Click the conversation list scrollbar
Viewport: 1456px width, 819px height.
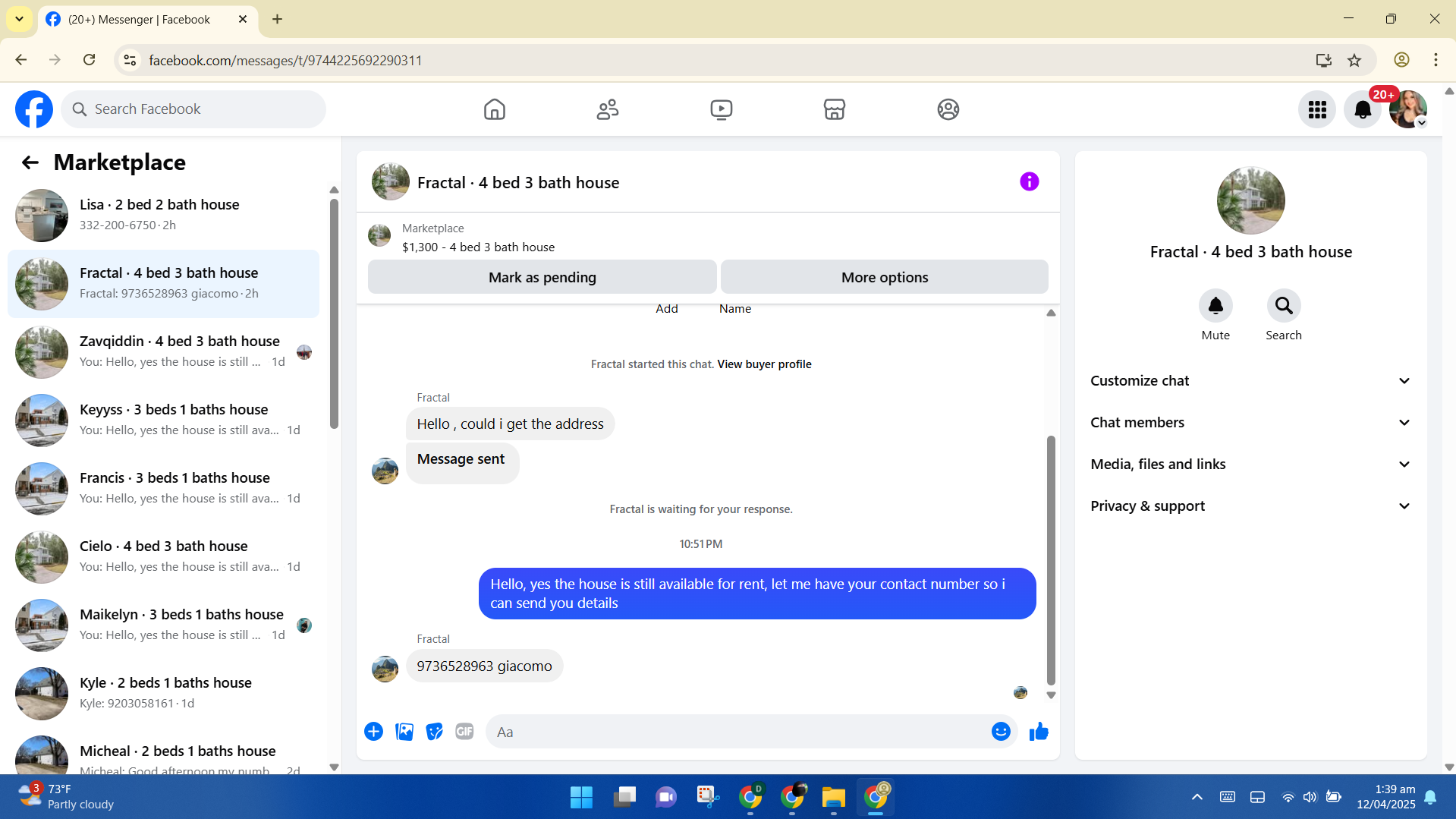click(x=334, y=313)
